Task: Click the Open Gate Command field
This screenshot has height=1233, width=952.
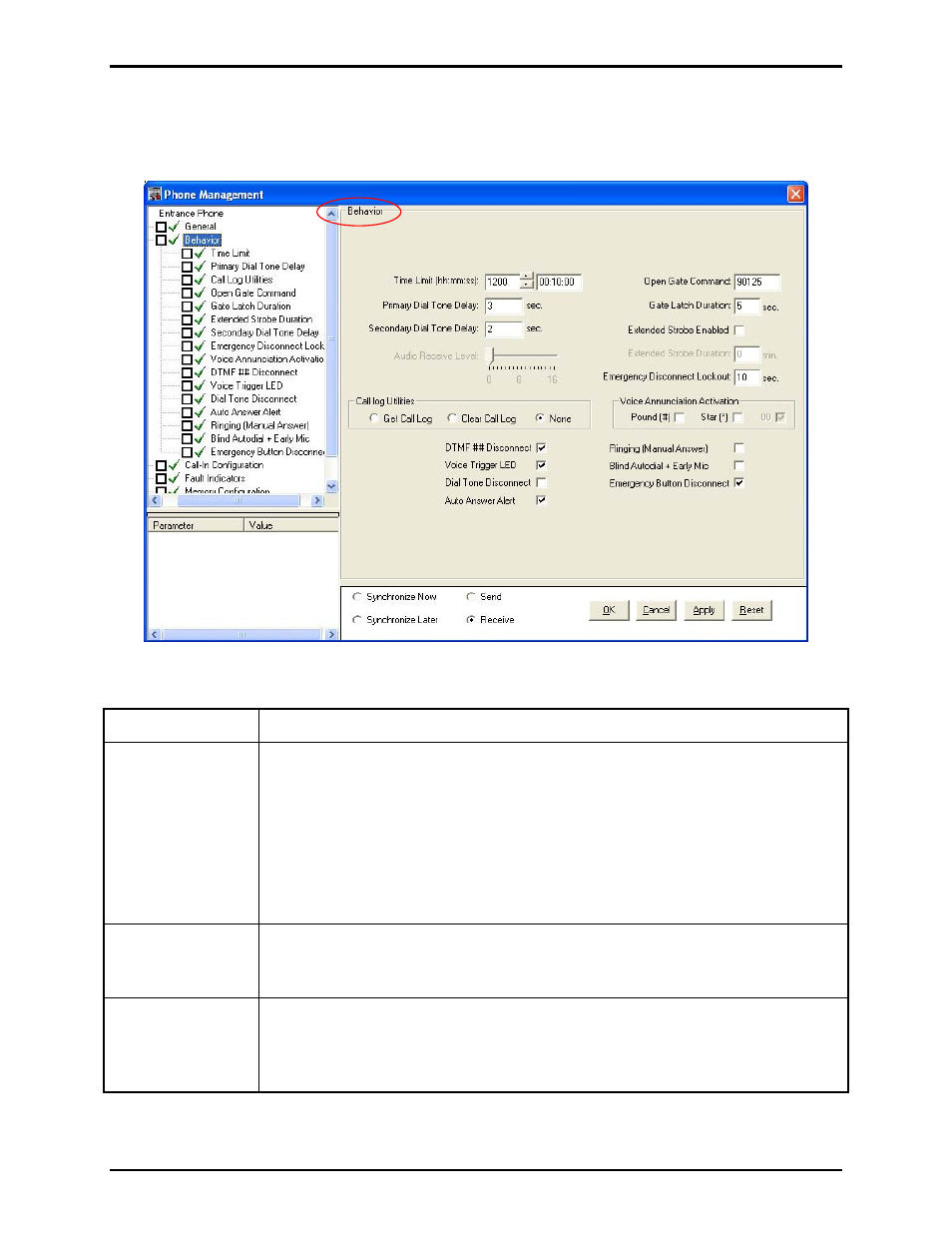Action: coord(756,282)
